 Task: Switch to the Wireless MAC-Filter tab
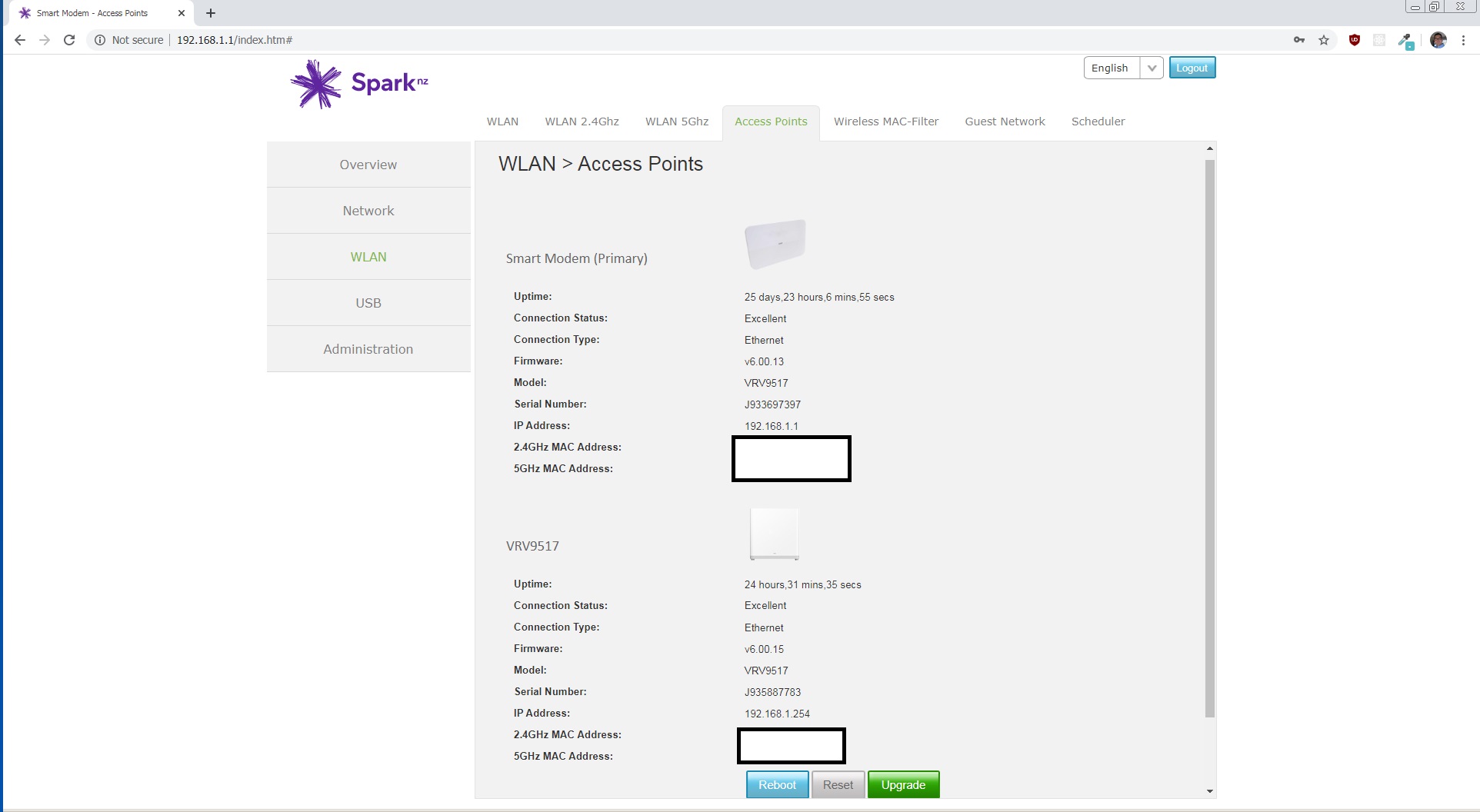tap(885, 121)
